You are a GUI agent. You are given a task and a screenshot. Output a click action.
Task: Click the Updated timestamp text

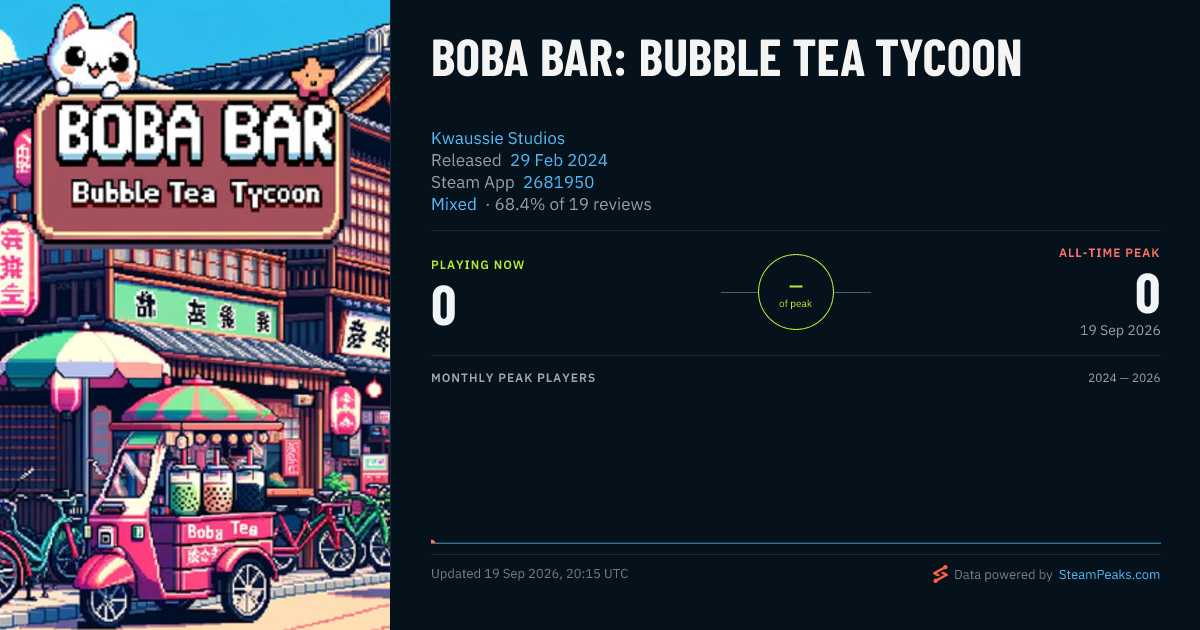click(530, 574)
